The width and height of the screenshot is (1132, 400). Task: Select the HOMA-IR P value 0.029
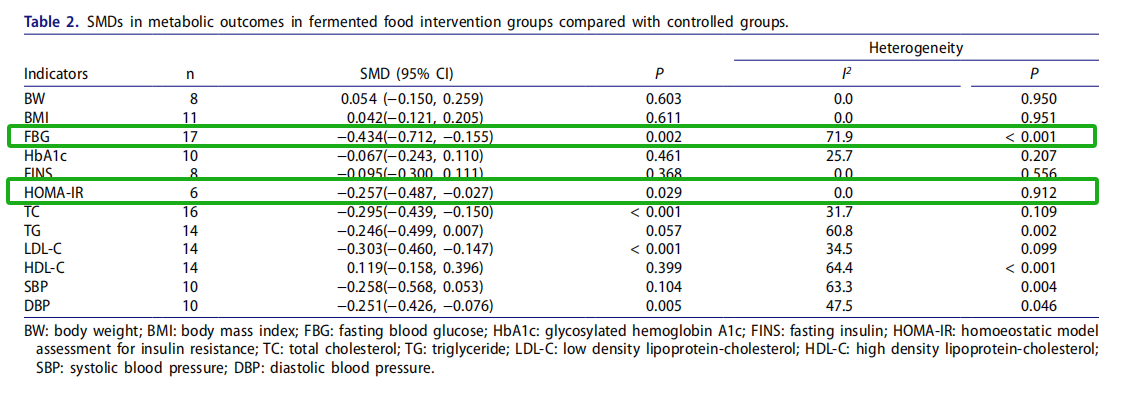(x=662, y=192)
